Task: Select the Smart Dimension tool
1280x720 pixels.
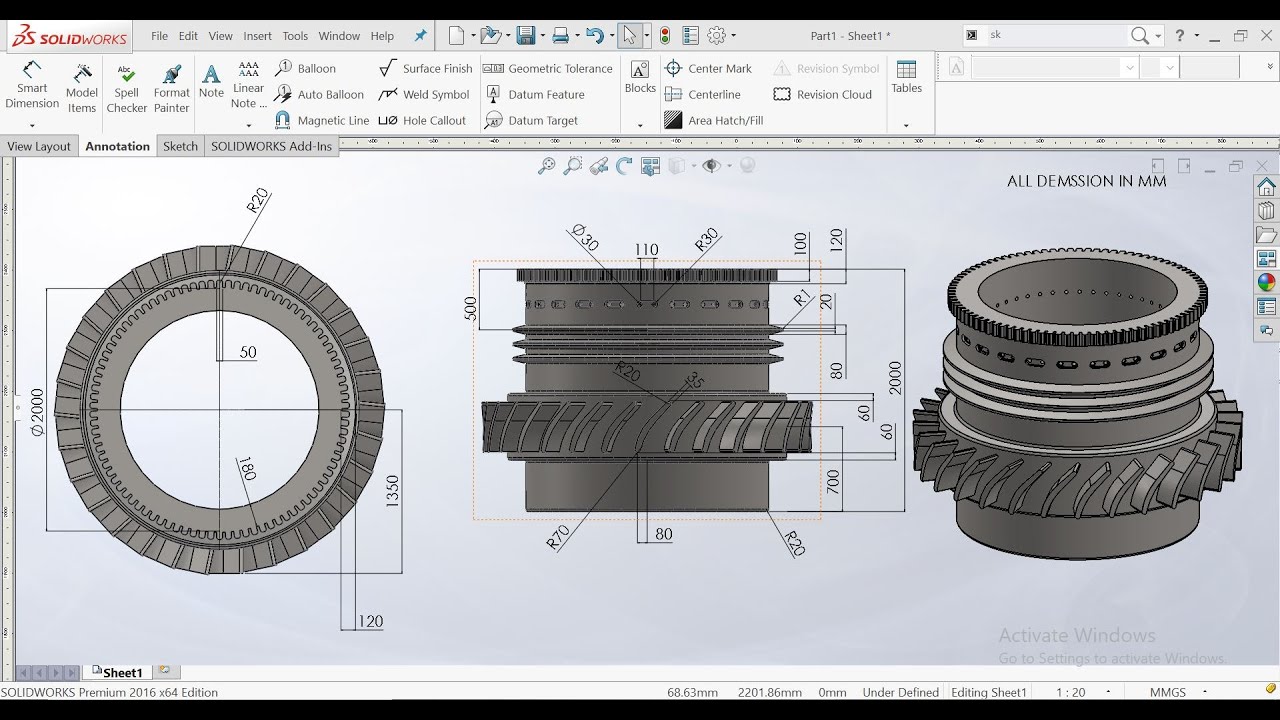Action: tap(32, 86)
